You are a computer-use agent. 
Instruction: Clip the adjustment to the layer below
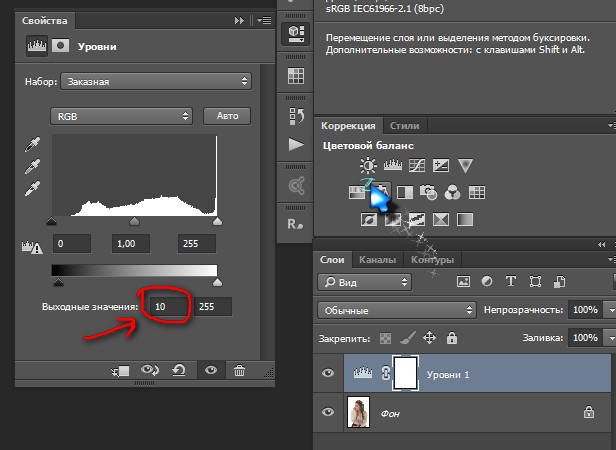click(120, 371)
